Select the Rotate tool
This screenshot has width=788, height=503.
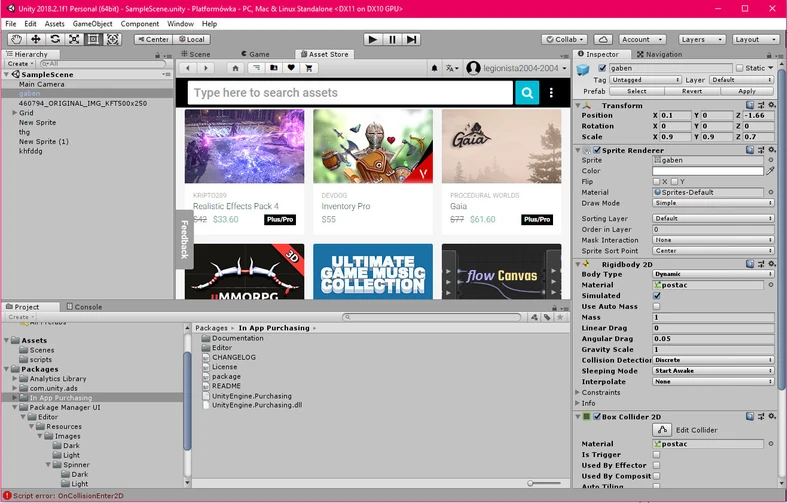tap(55, 39)
